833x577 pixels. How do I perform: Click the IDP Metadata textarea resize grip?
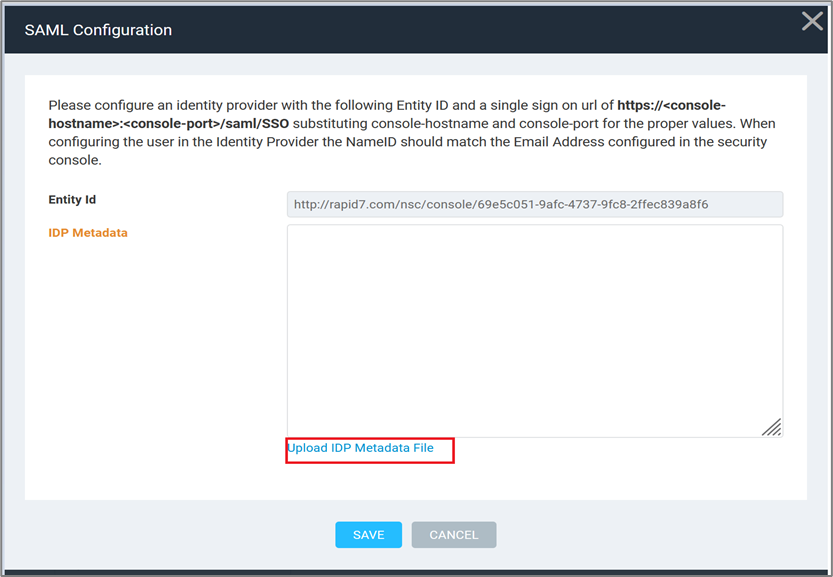771,427
